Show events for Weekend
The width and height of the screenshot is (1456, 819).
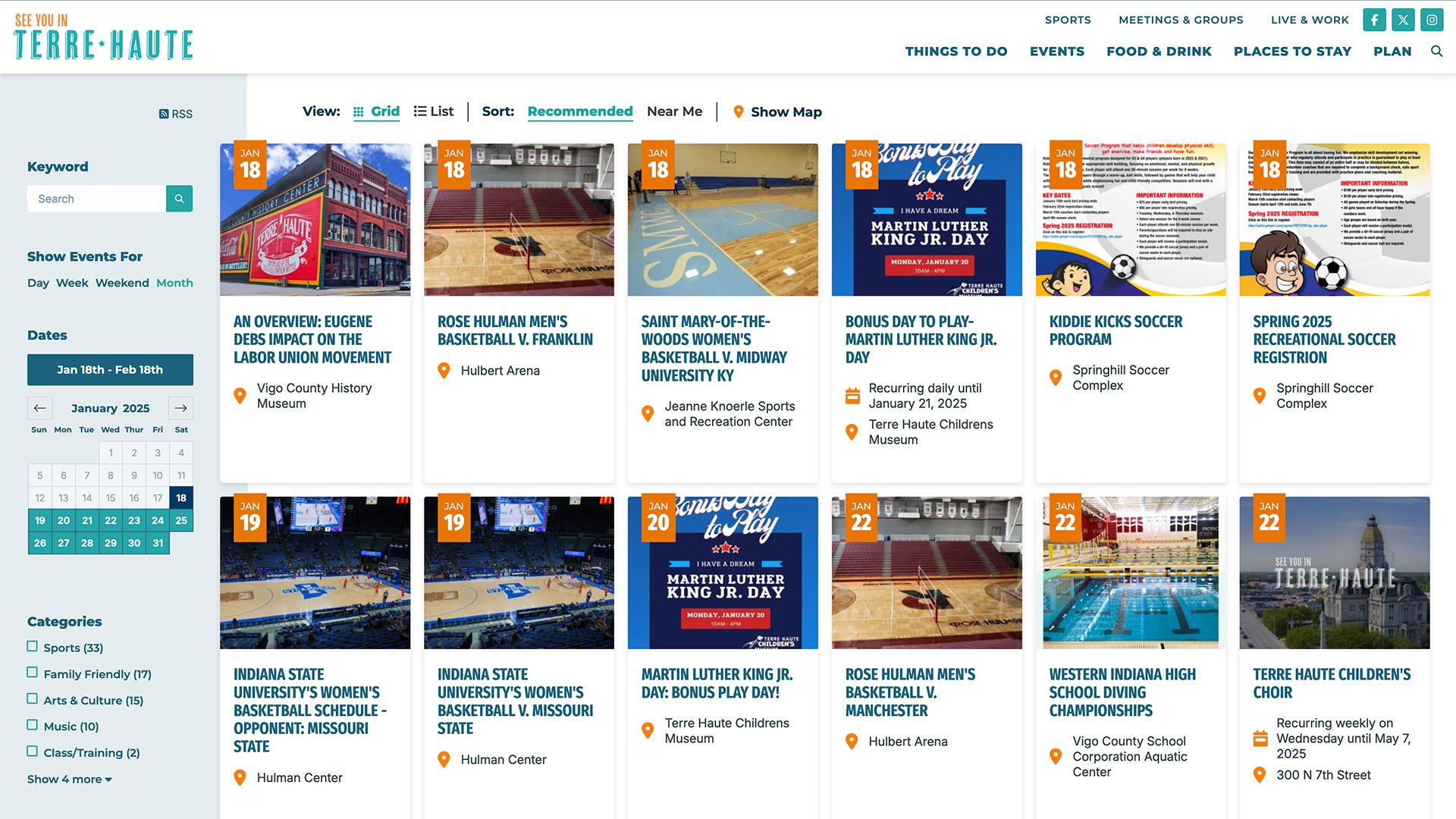coord(122,283)
